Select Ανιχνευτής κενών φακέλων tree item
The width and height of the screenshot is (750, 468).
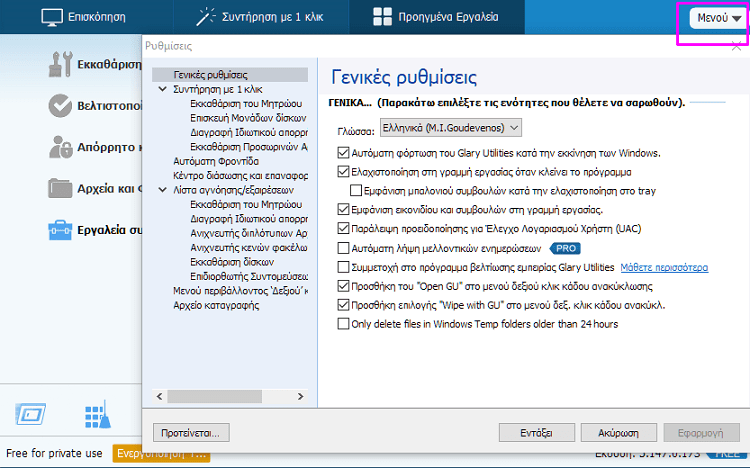(249, 247)
